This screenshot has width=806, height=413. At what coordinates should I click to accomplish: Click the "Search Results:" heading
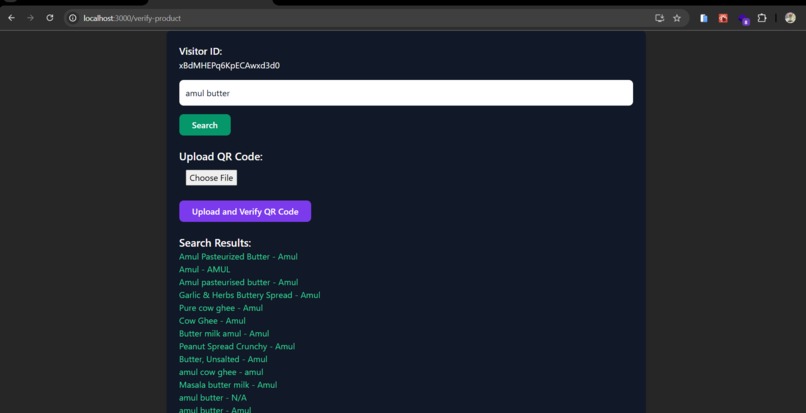(215, 243)
